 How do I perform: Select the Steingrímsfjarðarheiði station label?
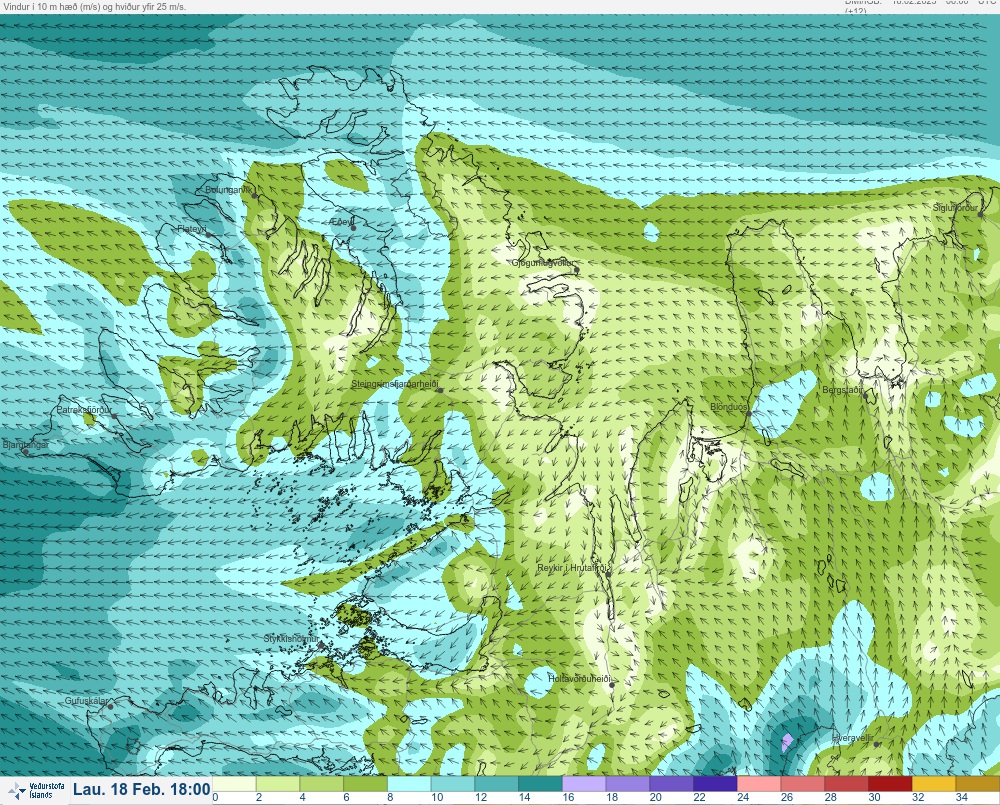point(395,384)
